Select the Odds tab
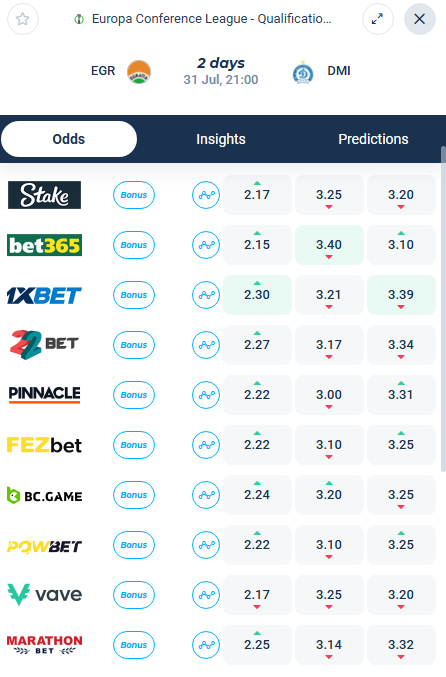 click(69, 139)
